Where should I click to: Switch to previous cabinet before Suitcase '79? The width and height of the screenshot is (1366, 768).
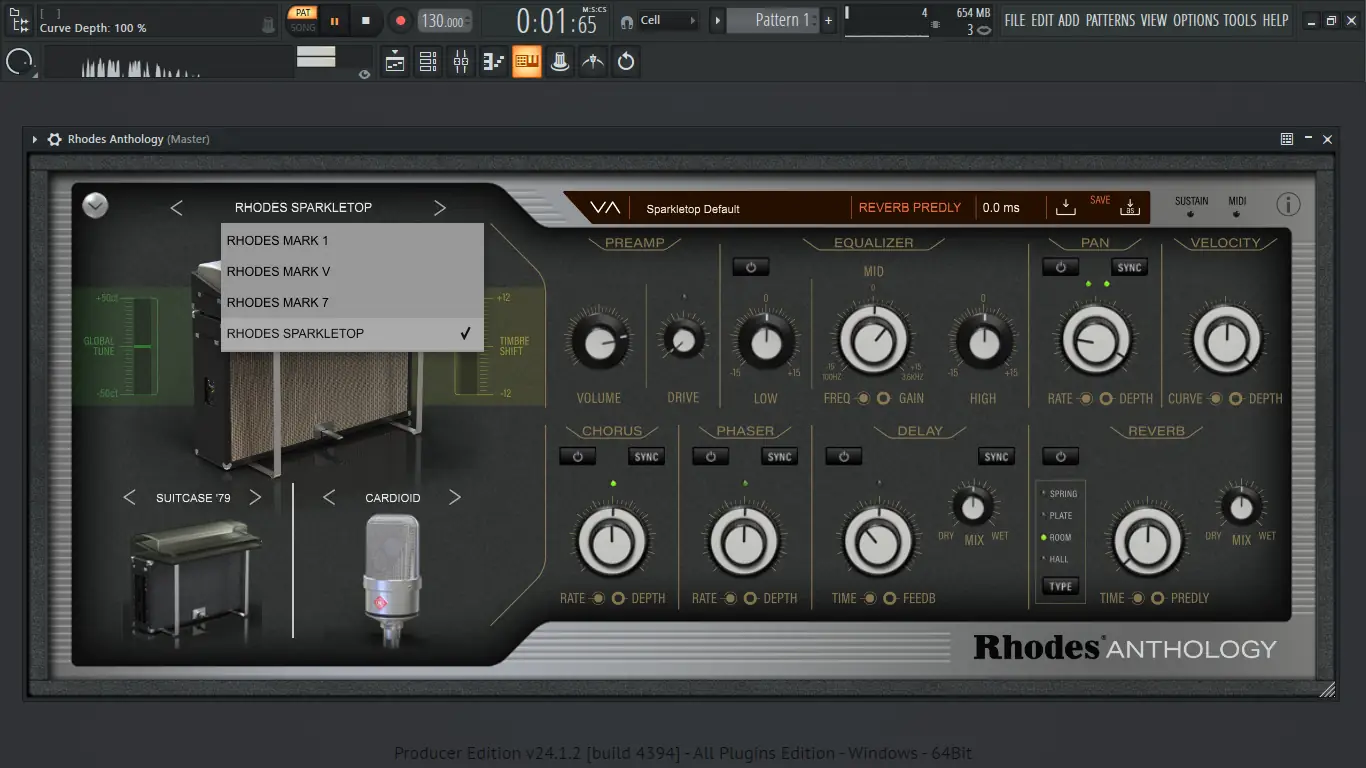tap(129, 497)
